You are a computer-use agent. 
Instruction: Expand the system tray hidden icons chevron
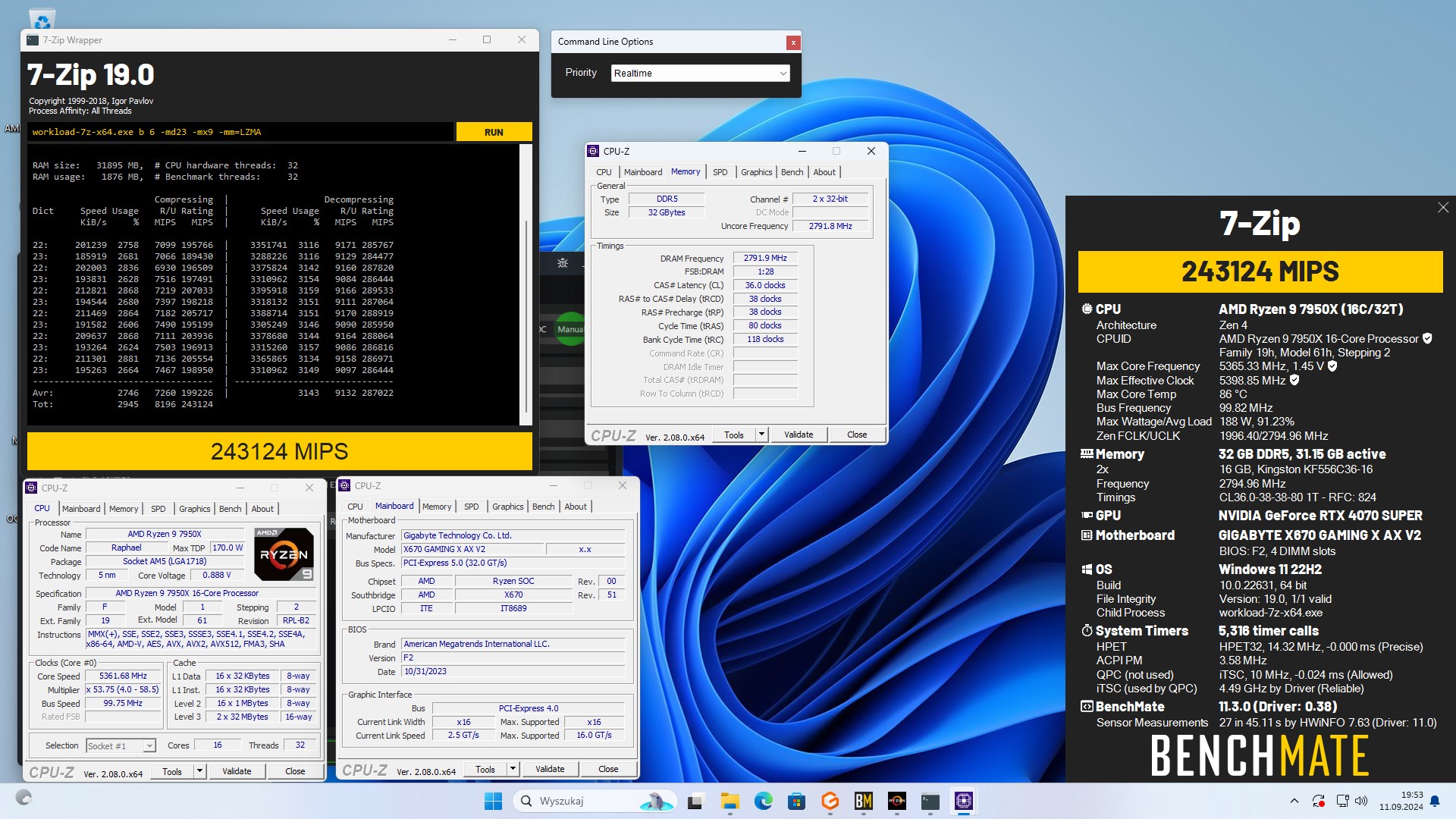click(x=1294, y=801)
